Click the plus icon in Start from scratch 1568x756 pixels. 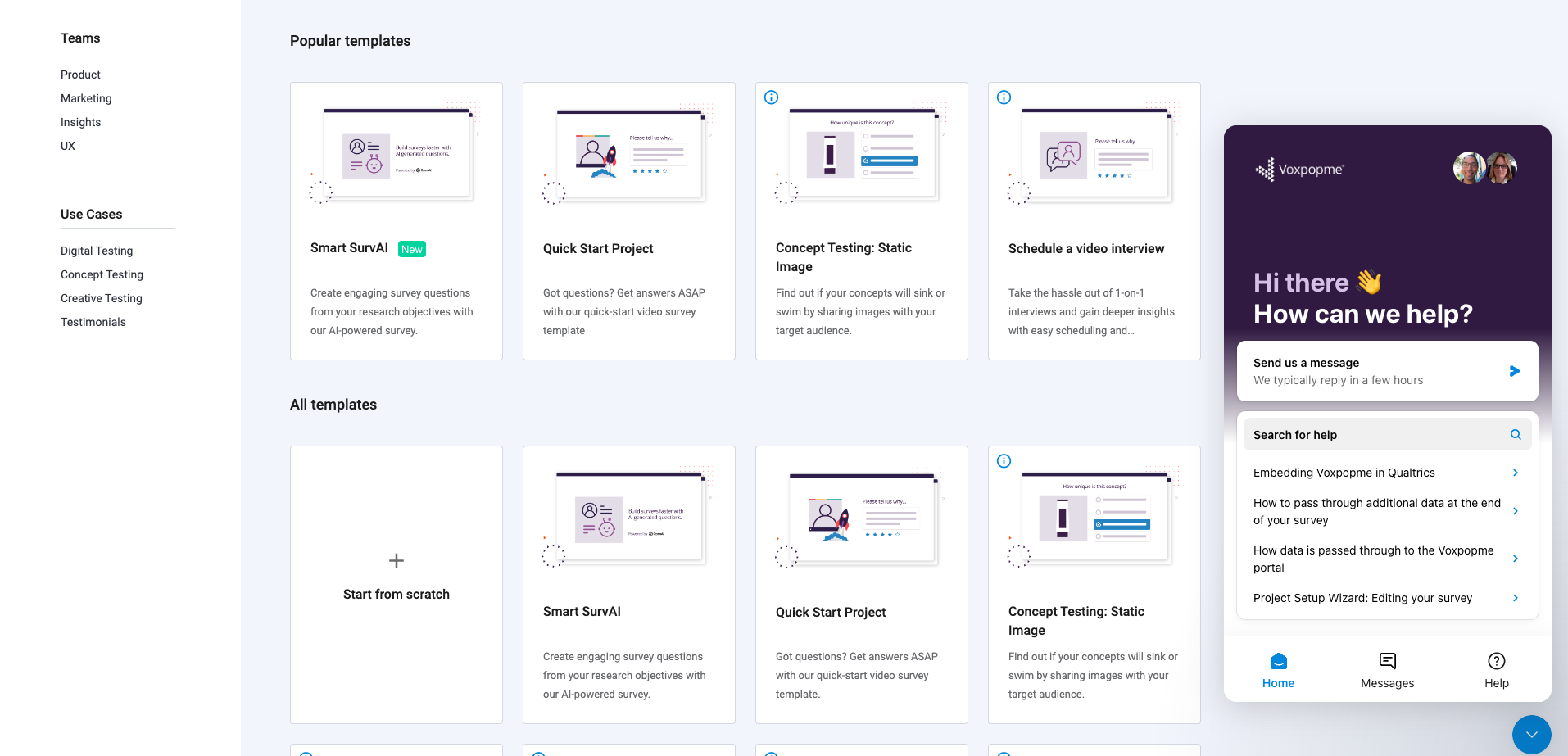click(397, 561)
